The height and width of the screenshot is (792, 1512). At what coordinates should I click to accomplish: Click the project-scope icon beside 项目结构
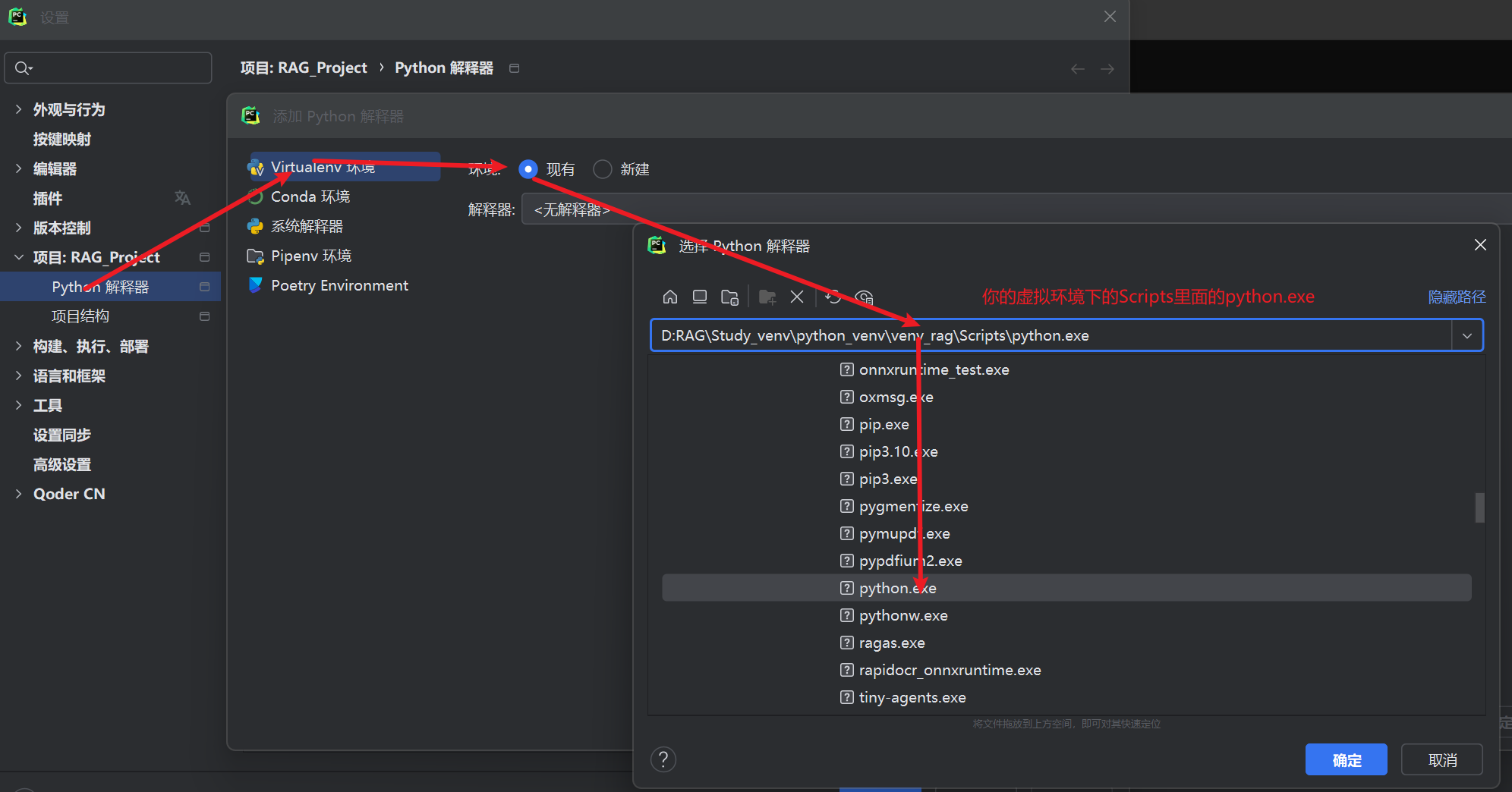(x=204, y=316)
